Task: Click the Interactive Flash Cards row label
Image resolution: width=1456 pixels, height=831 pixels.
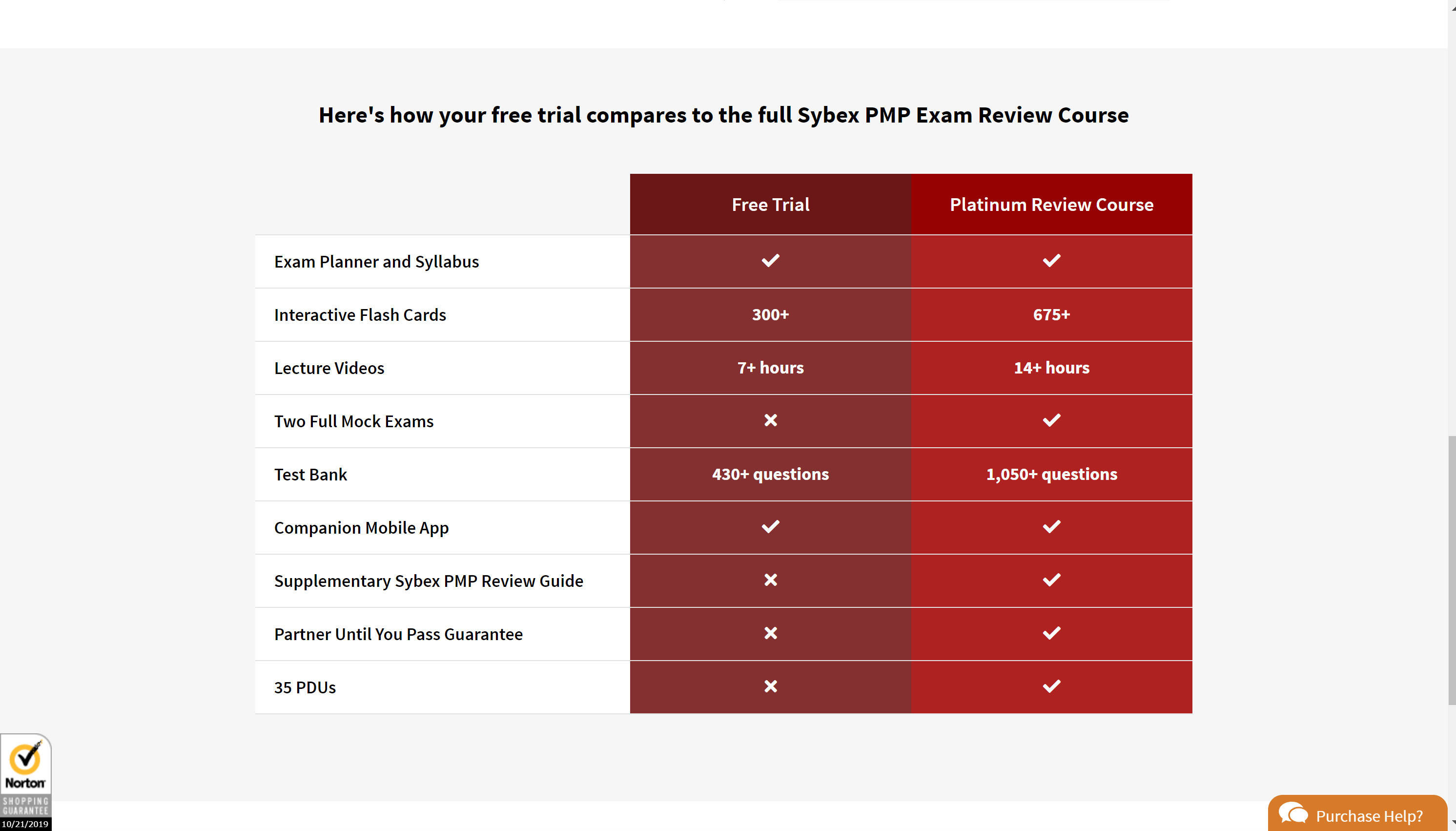Action: click(360, 315)
